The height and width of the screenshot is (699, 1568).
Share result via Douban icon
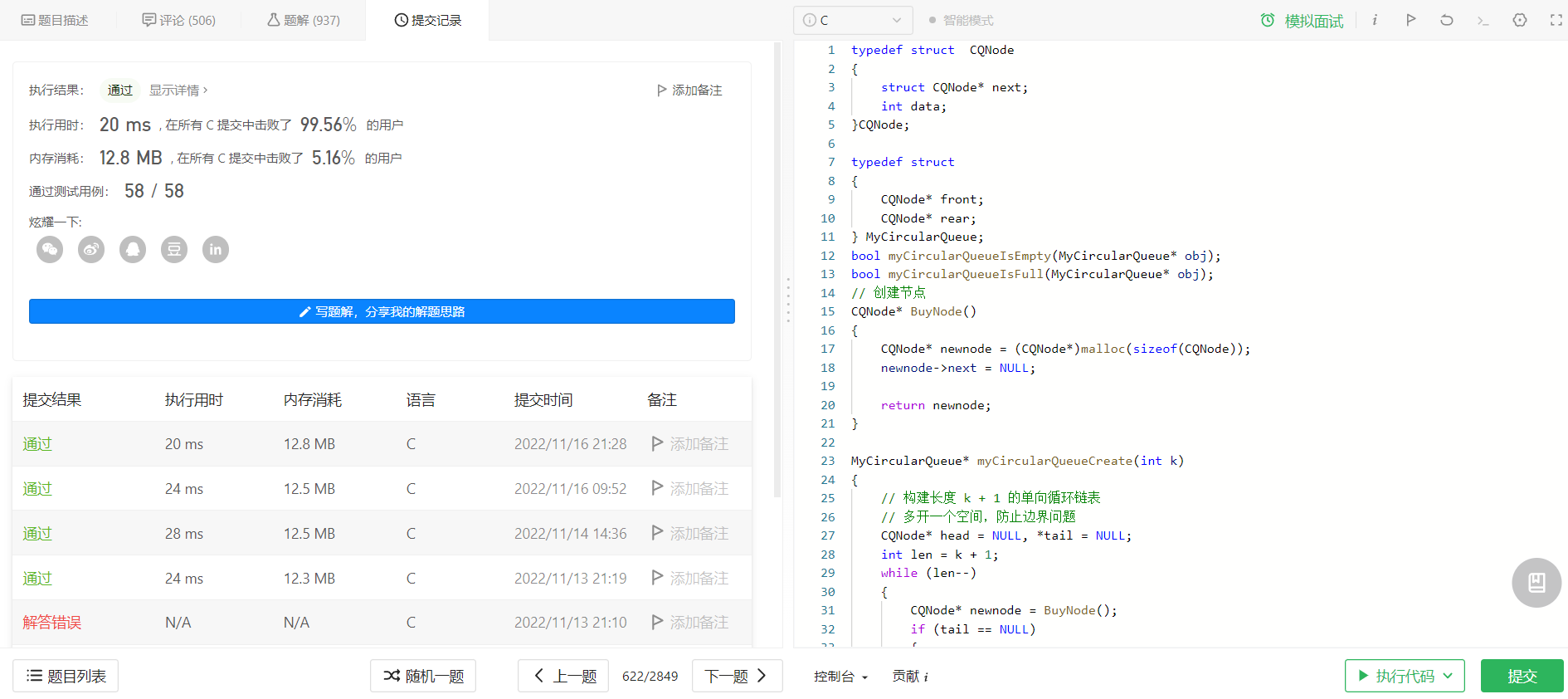(x=174, y=249)
